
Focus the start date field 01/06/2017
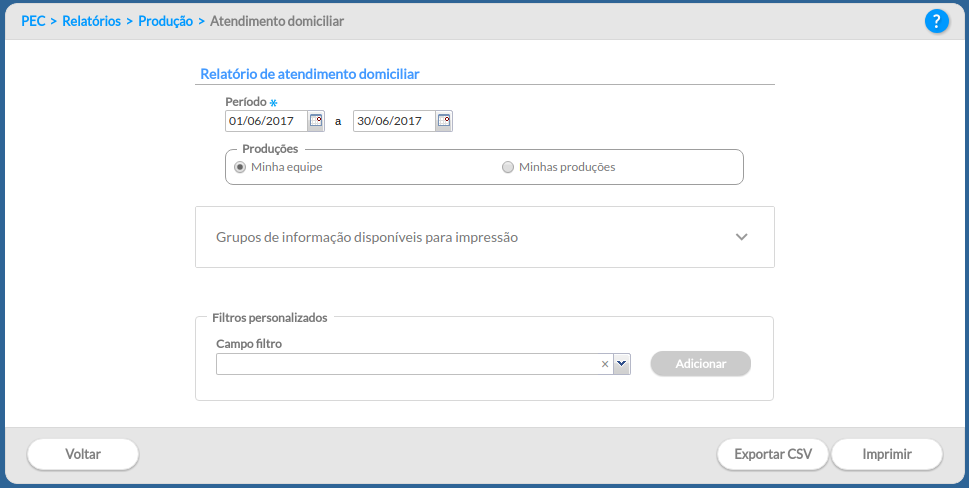coord(266,121)
